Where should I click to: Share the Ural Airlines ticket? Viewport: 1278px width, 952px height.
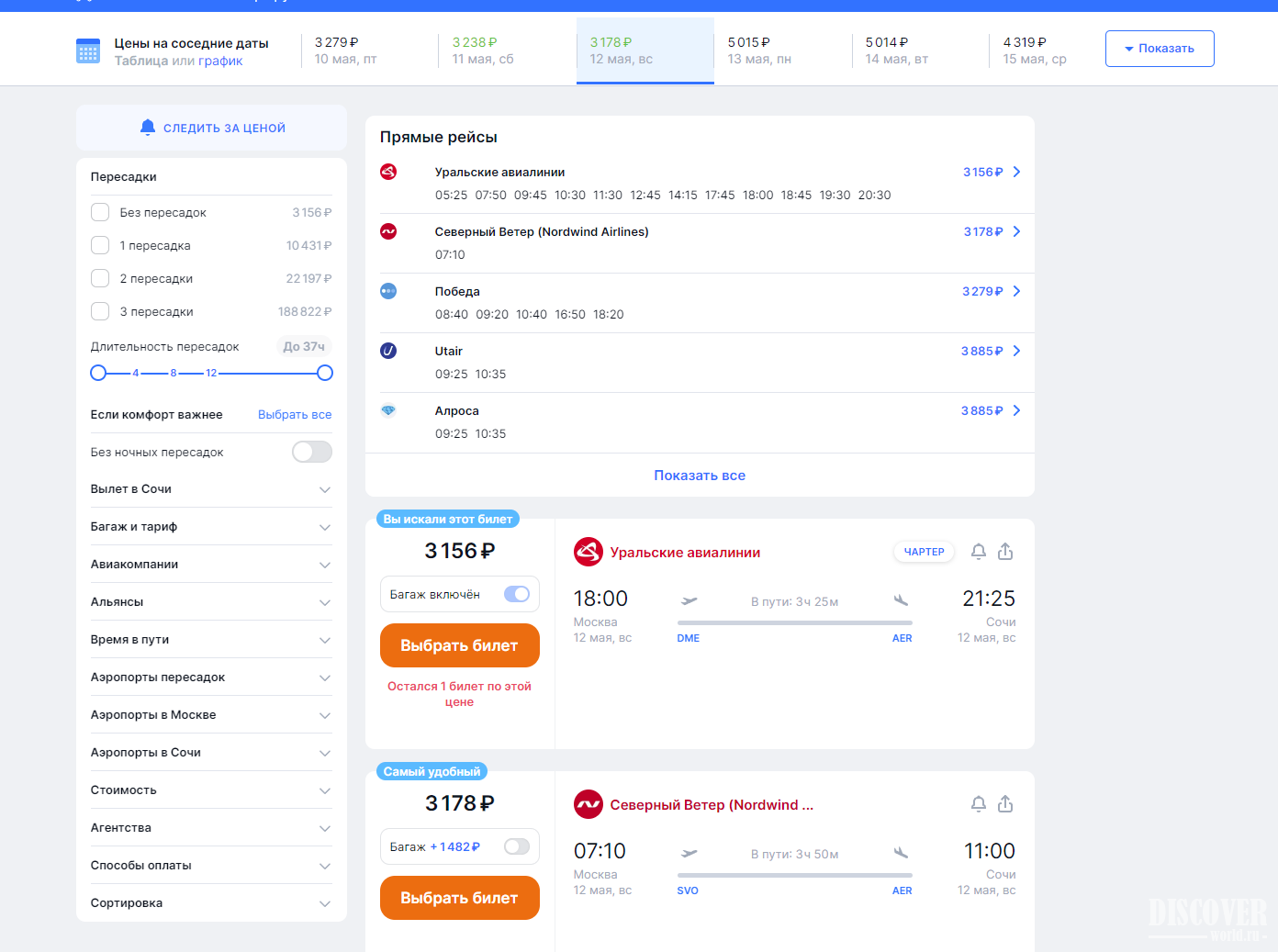point(1005,552)
